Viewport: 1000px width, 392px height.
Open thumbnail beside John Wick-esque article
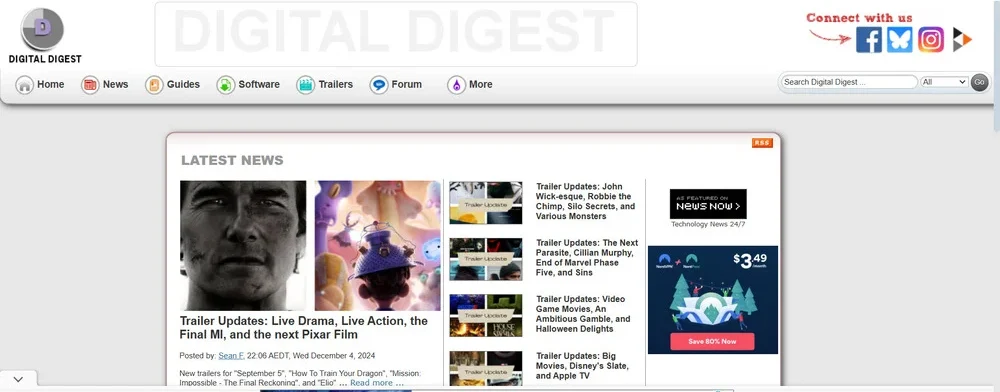[x=485, y=203]
